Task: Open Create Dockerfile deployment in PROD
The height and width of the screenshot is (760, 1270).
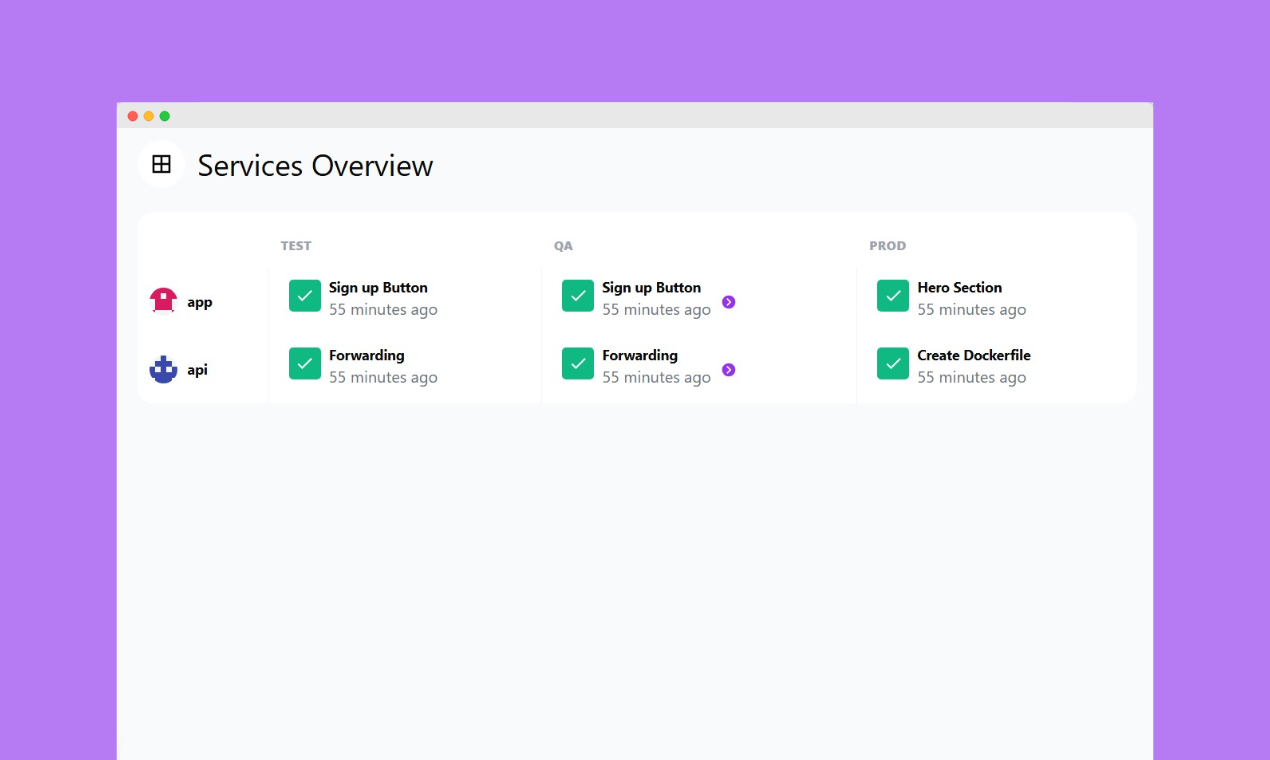Action: [x=974, y=356]
